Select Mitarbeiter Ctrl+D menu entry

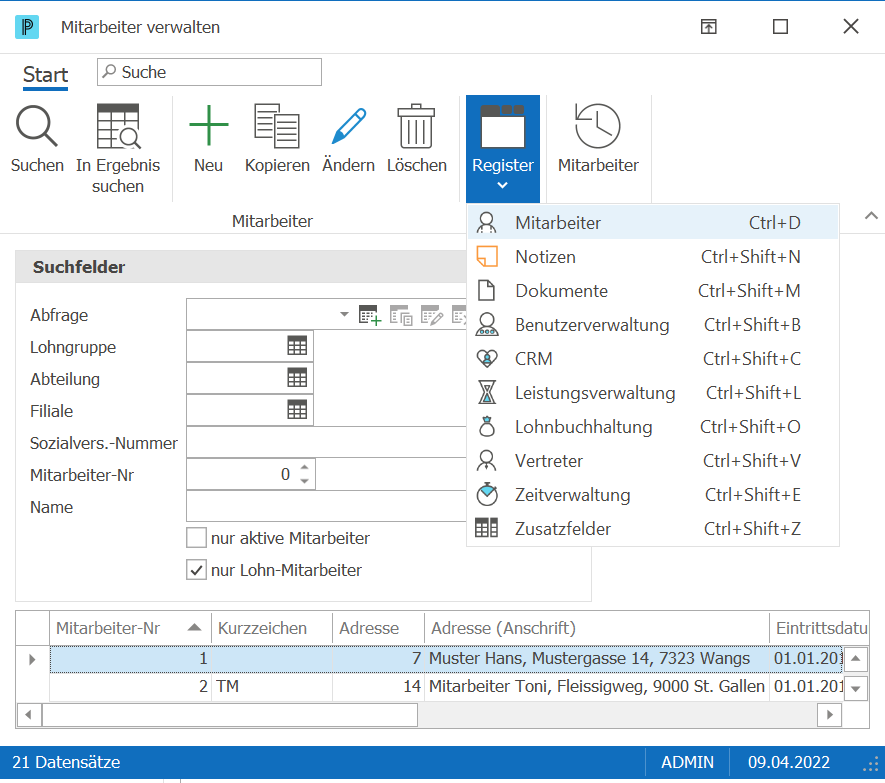click(x=653, y=223)
